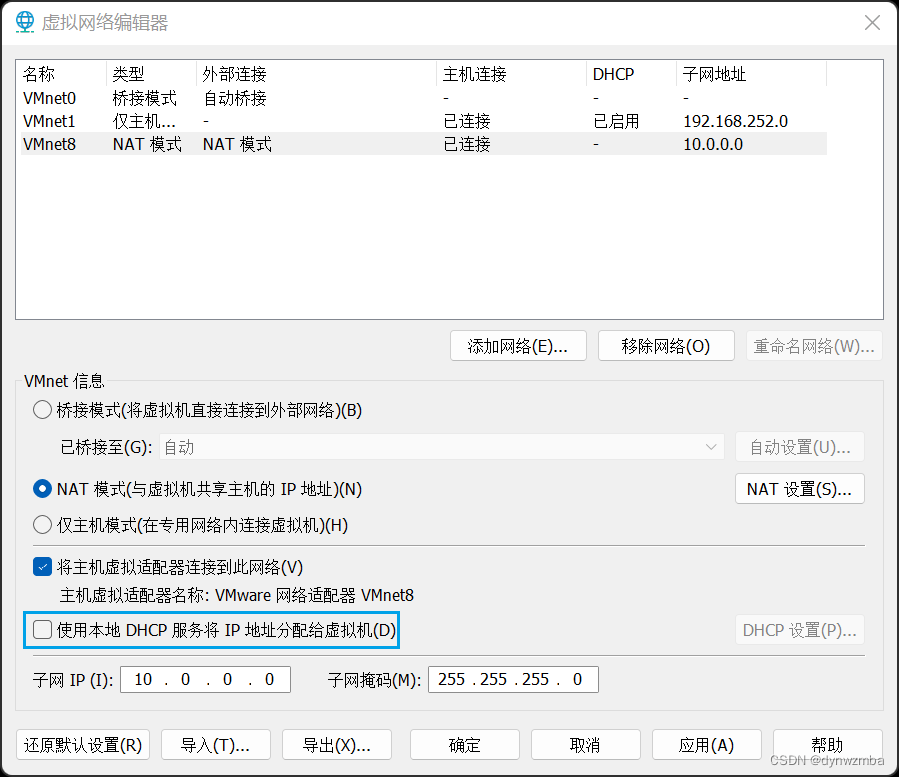Click 已连接 in the VMnet1 row
The width and height of the screenshot is (899, 777).
tap(467, 121)
